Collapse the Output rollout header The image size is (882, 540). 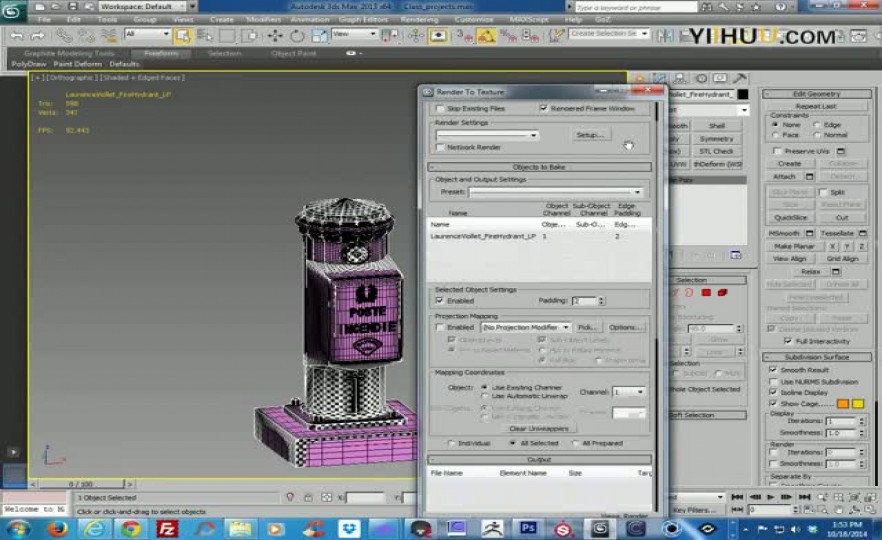(x=539, y=460)
